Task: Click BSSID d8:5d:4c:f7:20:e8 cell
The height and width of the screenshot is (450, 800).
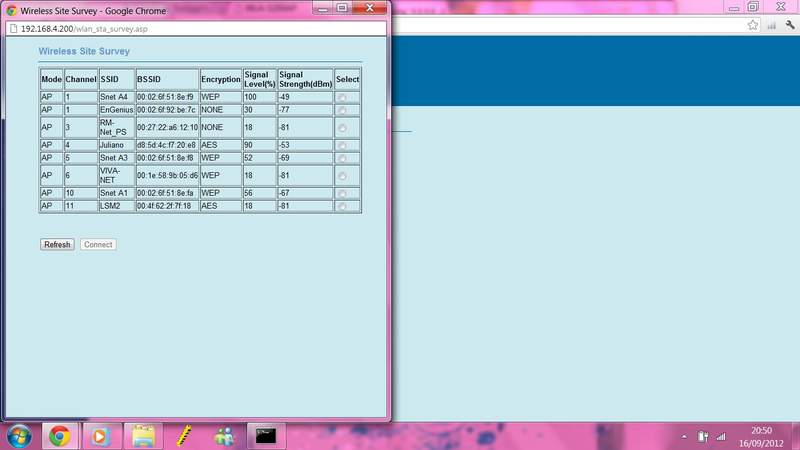Action: tap(167, 145)
